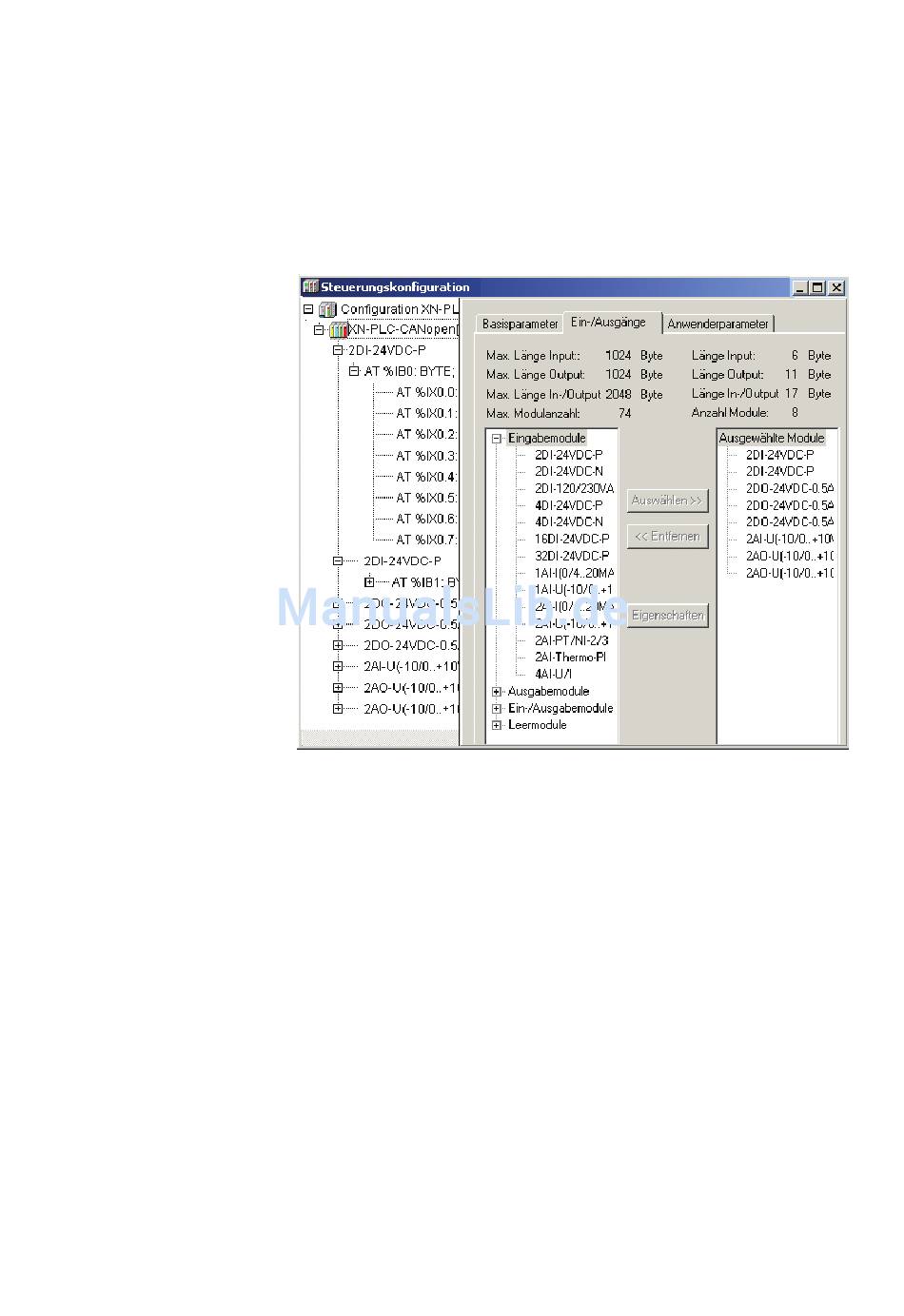The width and height of the screenshot is (904, 1316).
Task: Select 2AI-U(-10/0..+10 in the configuration tree
Action: pos(411,666)
